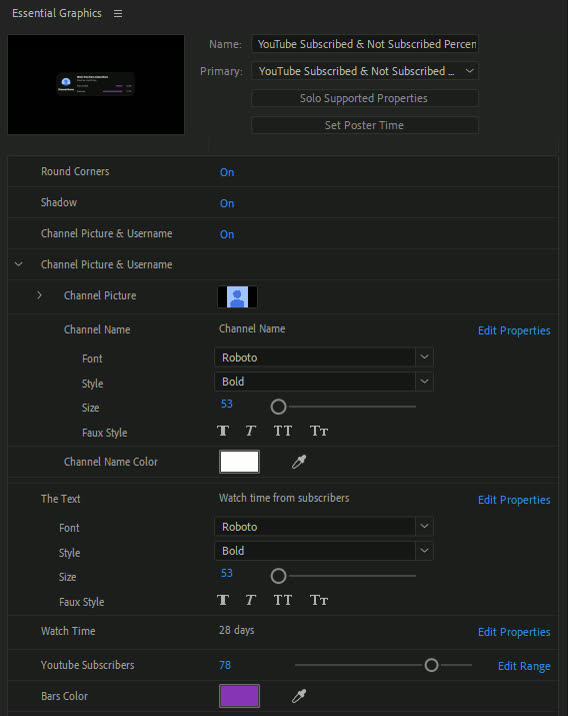This screenshot has height=716, width=568.
Task: Click the "28 days" Watch Time text
Action: pos(237,630)
